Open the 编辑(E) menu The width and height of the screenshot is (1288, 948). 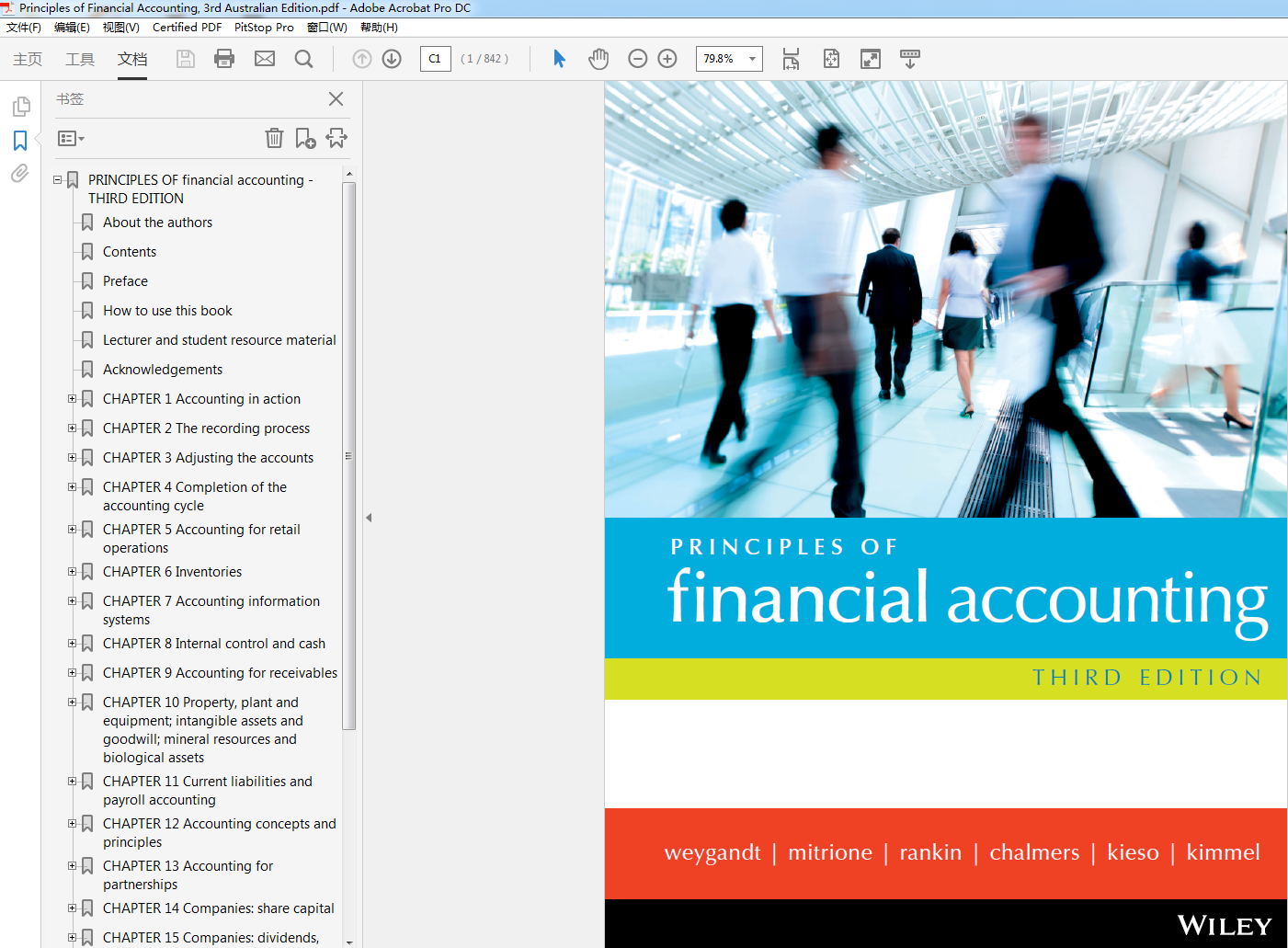[x=72, y=28]
